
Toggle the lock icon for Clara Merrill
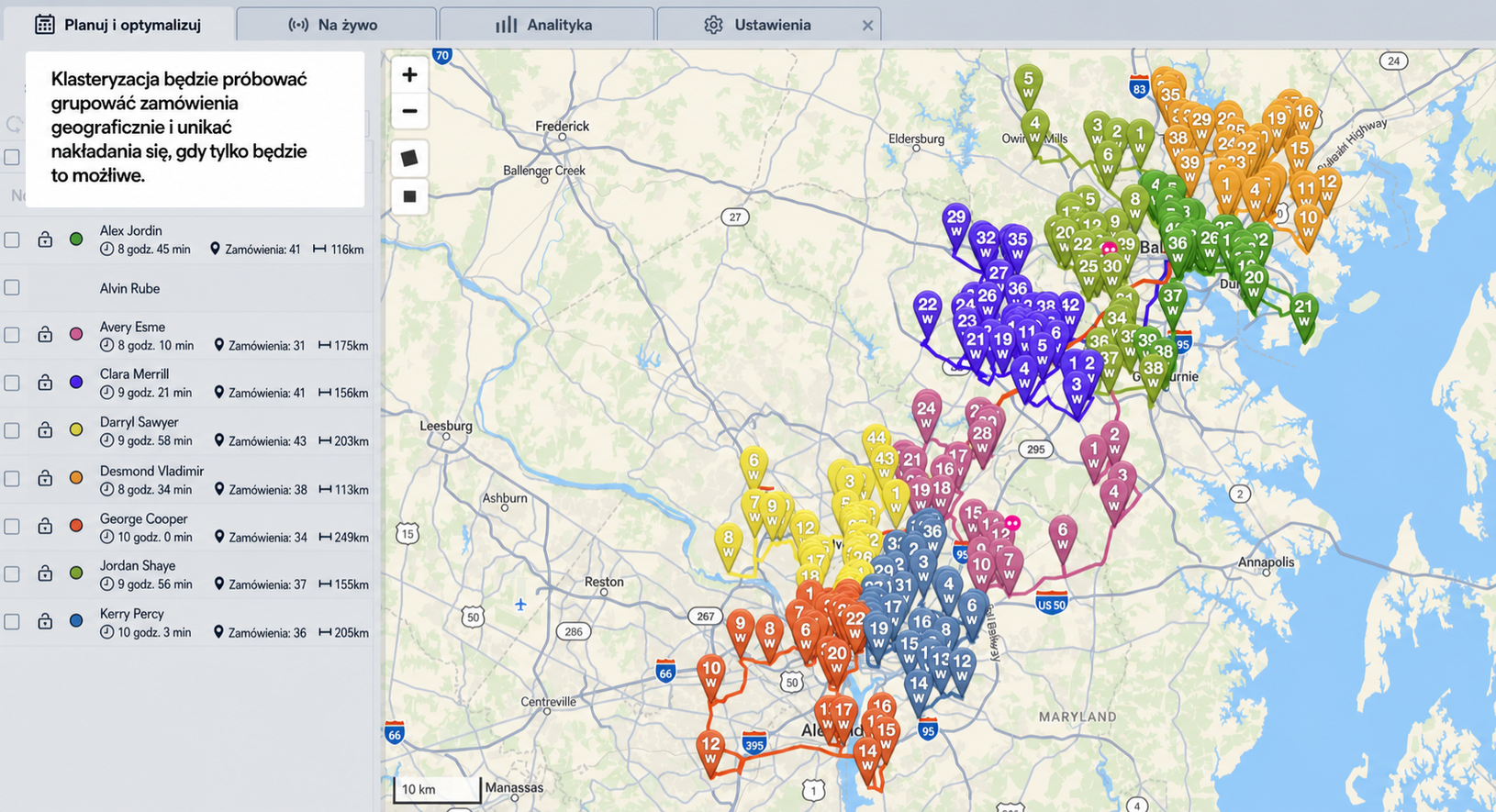pyautogui.click(x=45, y=382)
